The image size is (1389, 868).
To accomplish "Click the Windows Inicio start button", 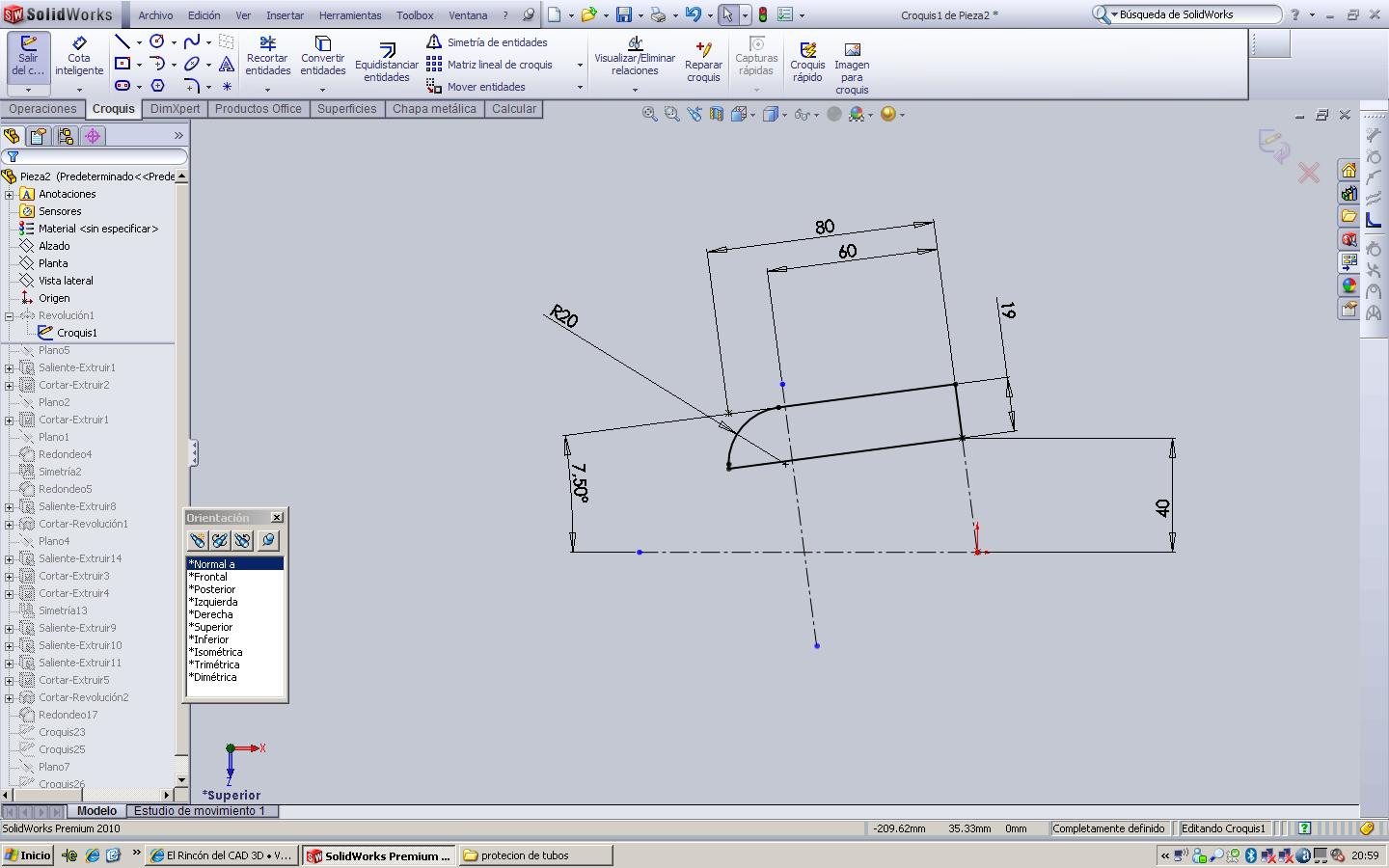I will tap(28, 855).
